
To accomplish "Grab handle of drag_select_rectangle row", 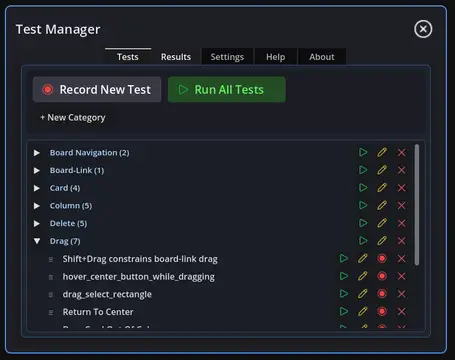I will pyautogui.click(x=51, y=294).
